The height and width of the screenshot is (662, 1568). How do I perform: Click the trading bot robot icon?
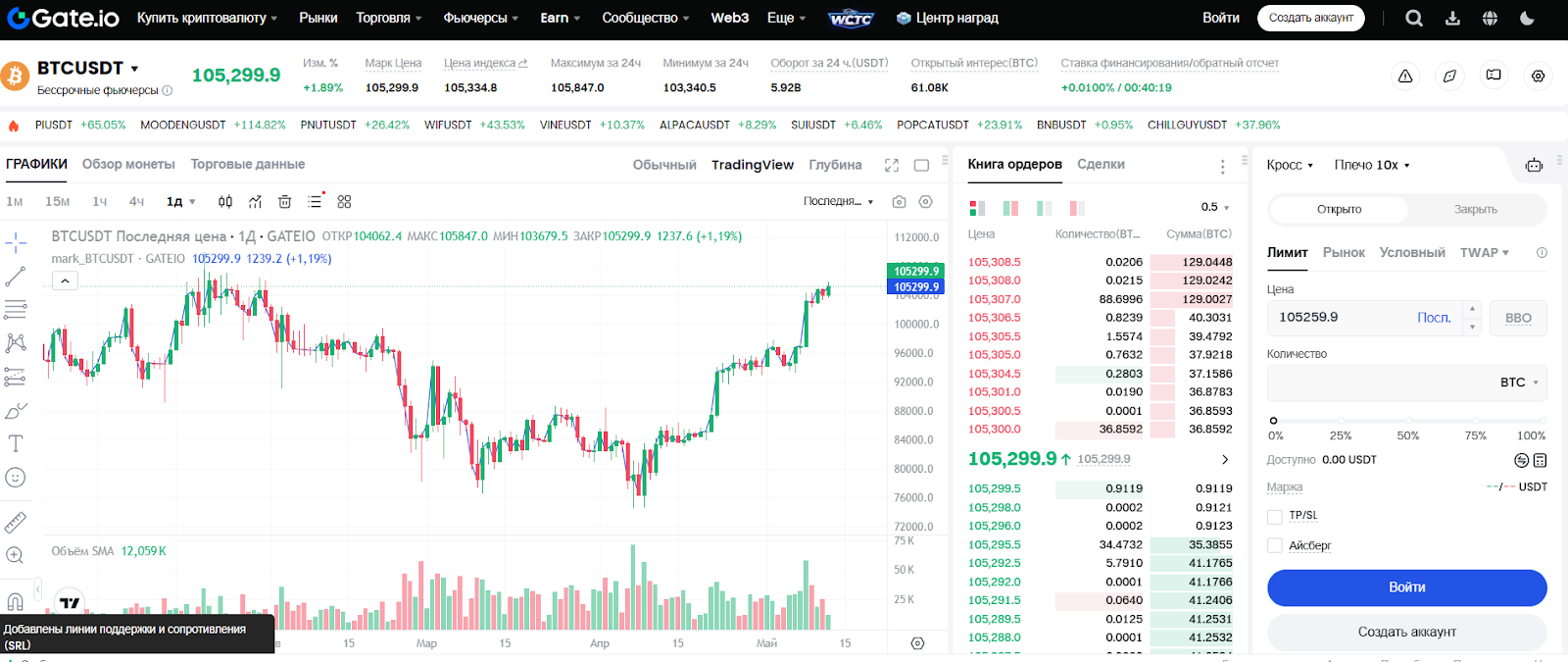pos(1534,165)
